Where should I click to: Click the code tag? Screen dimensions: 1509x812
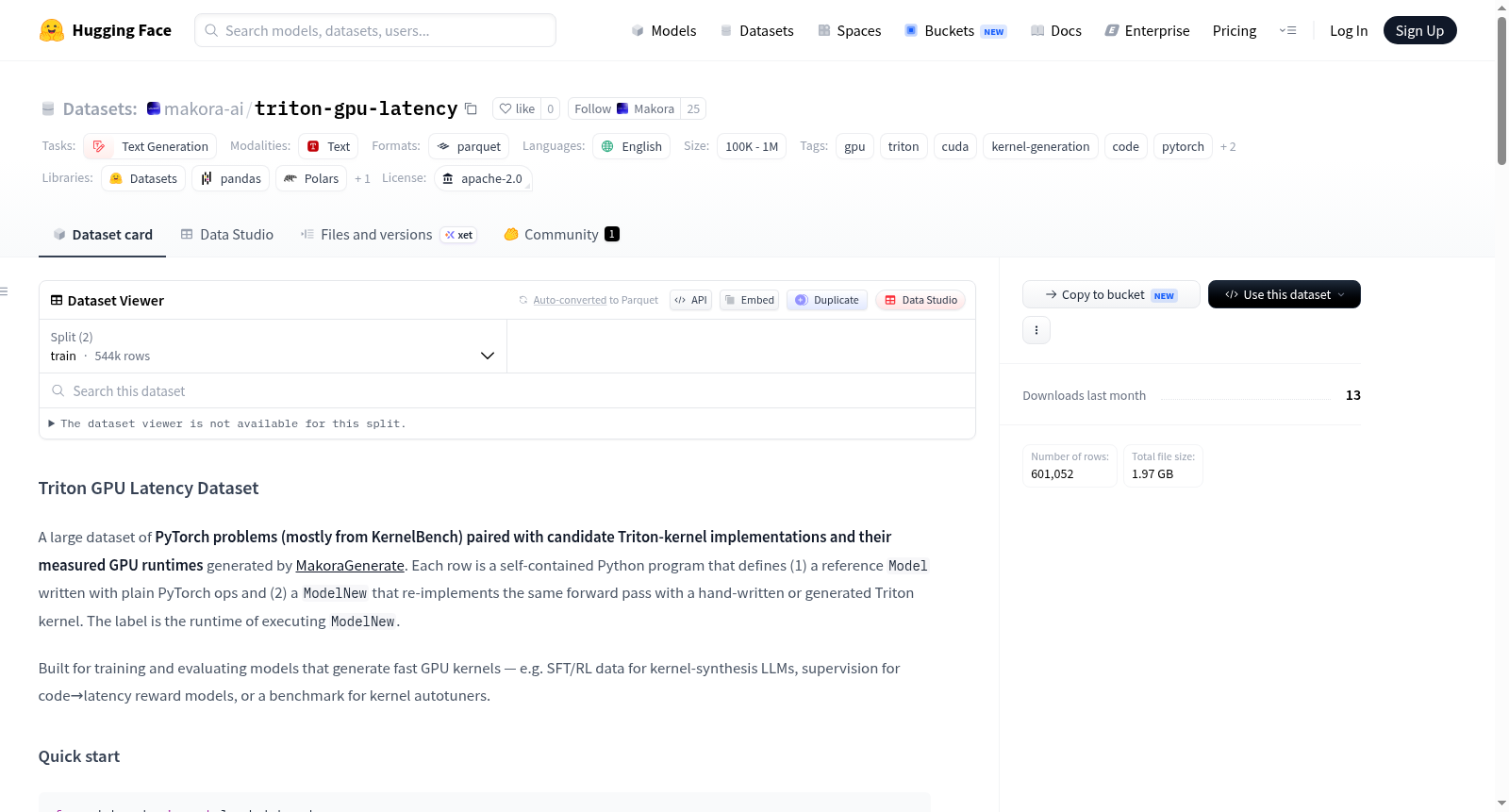[x=1126, y=146]
